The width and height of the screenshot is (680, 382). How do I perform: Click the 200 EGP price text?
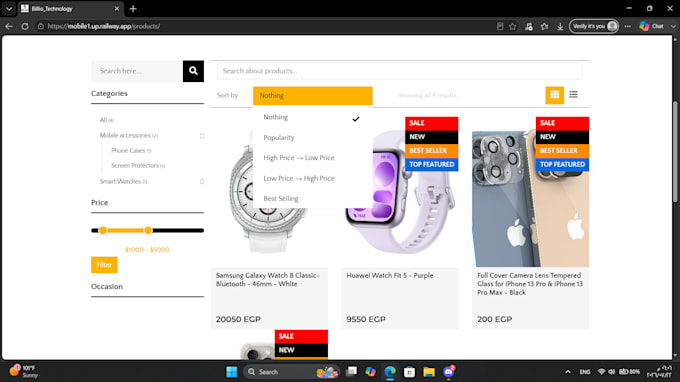494,319
